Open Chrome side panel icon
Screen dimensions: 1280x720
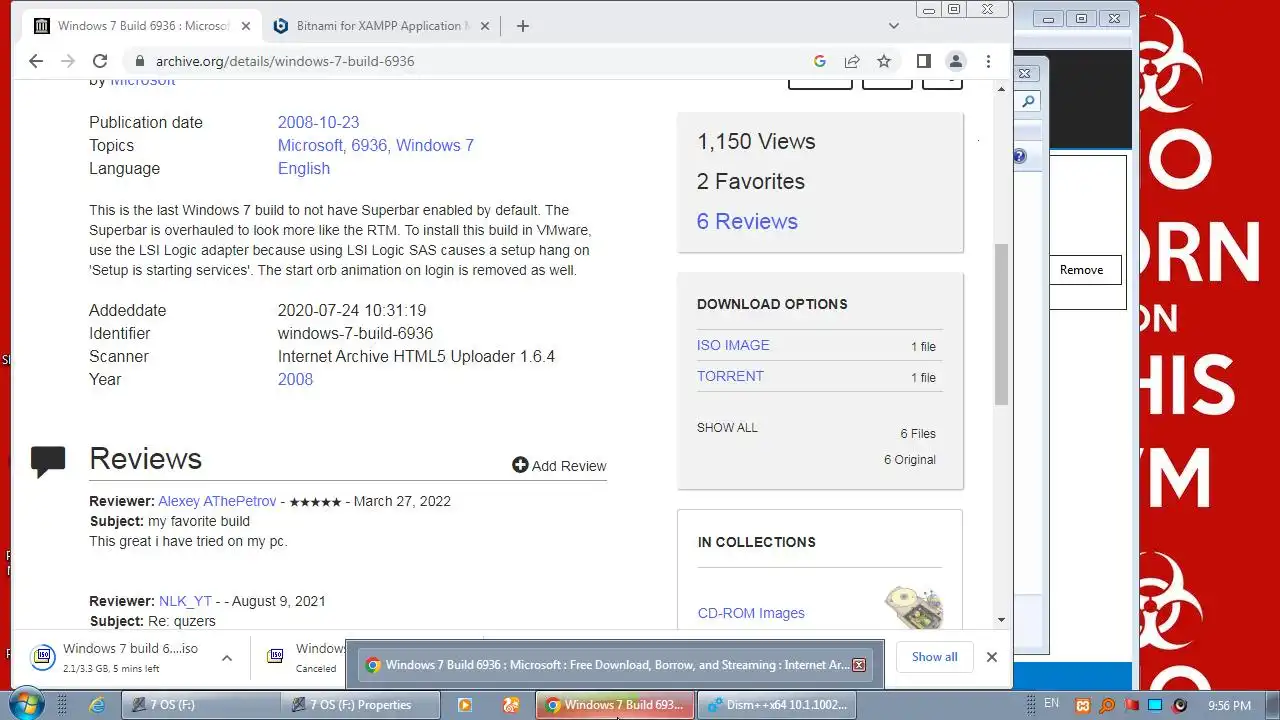coord(924,61)
